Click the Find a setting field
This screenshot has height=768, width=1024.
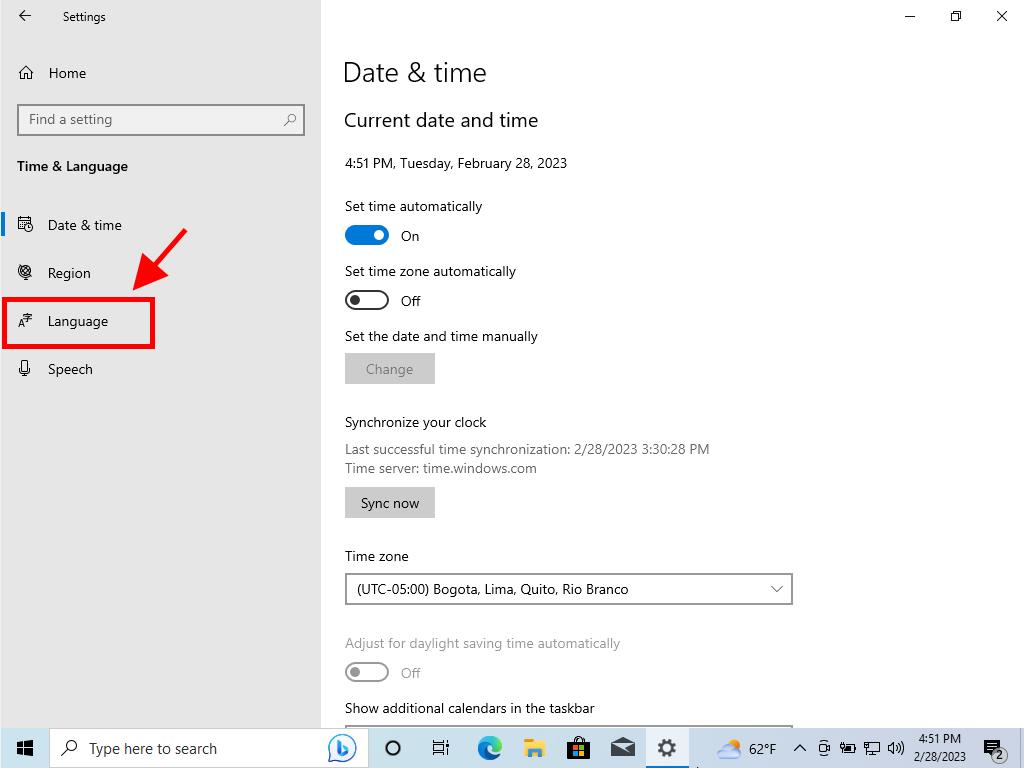click(x=150, y=120)
